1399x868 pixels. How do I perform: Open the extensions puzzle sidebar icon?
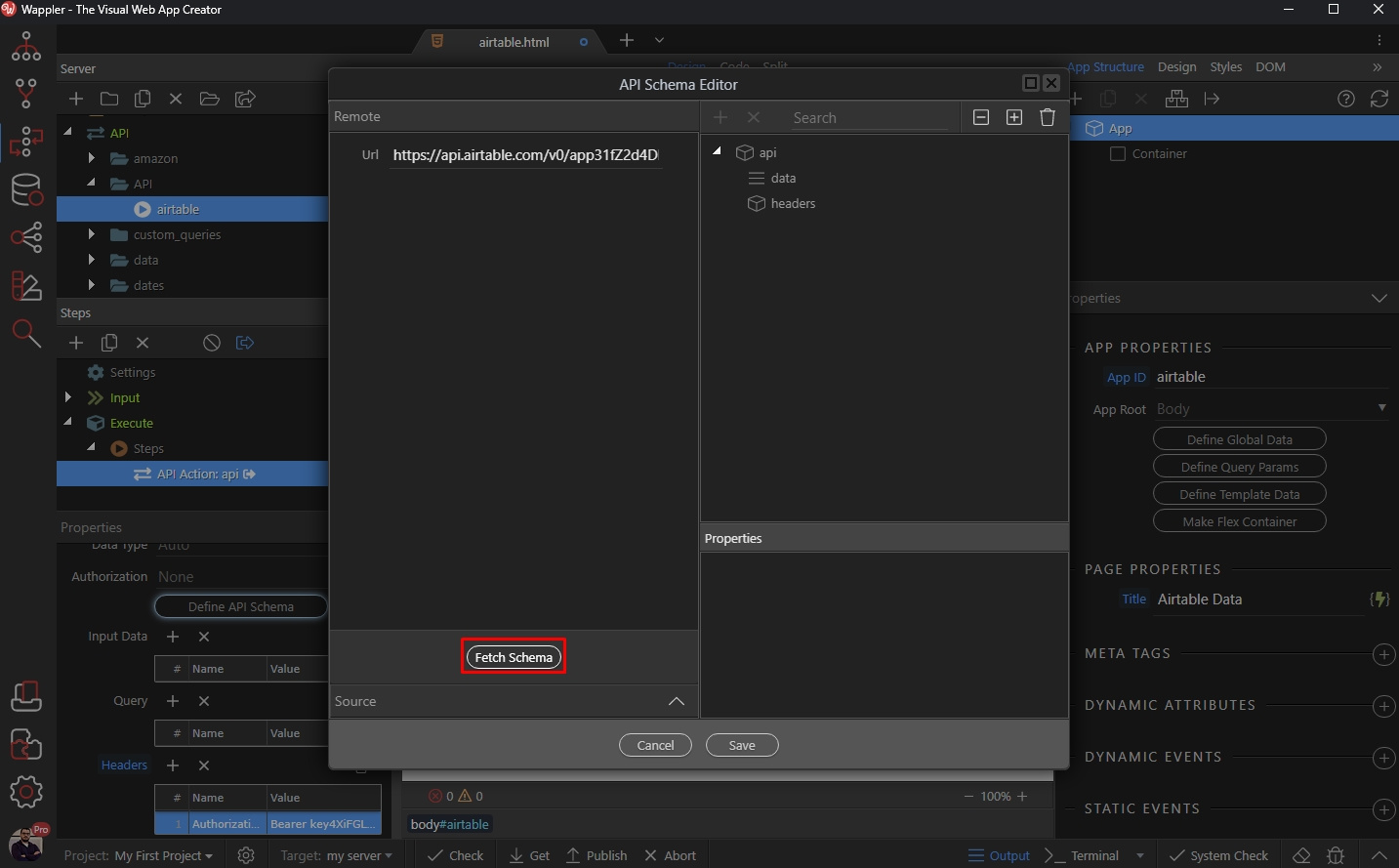click(26, 744)
